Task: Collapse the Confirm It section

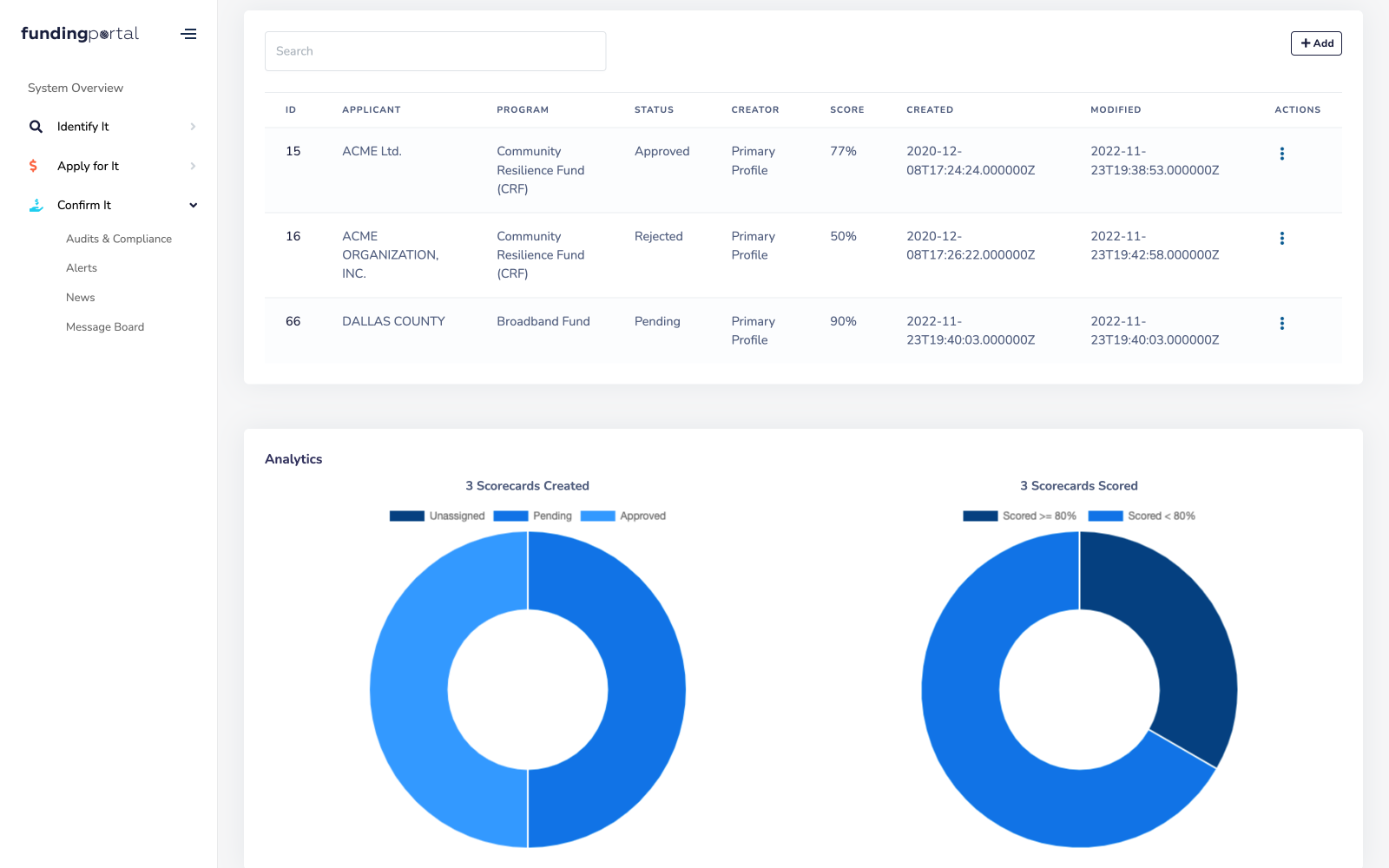Action: tap(192, 205)
